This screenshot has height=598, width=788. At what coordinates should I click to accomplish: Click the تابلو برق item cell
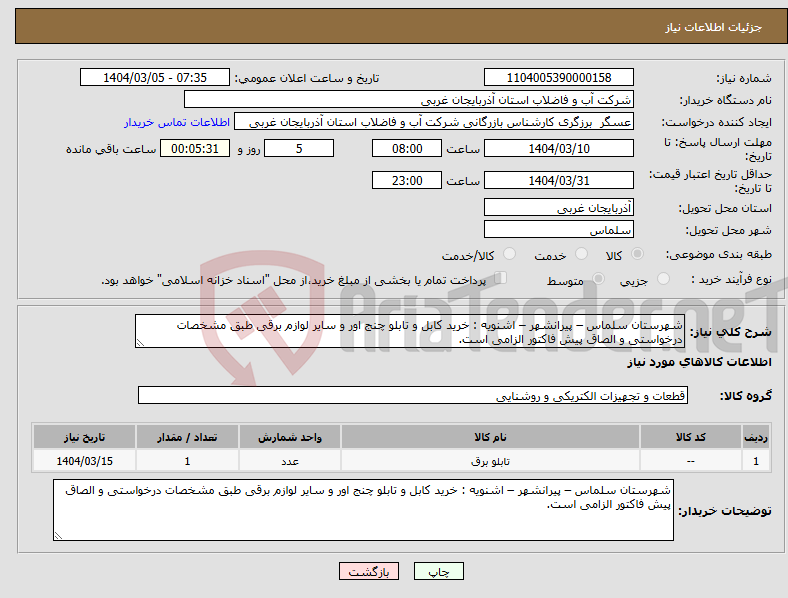point(490,461)
